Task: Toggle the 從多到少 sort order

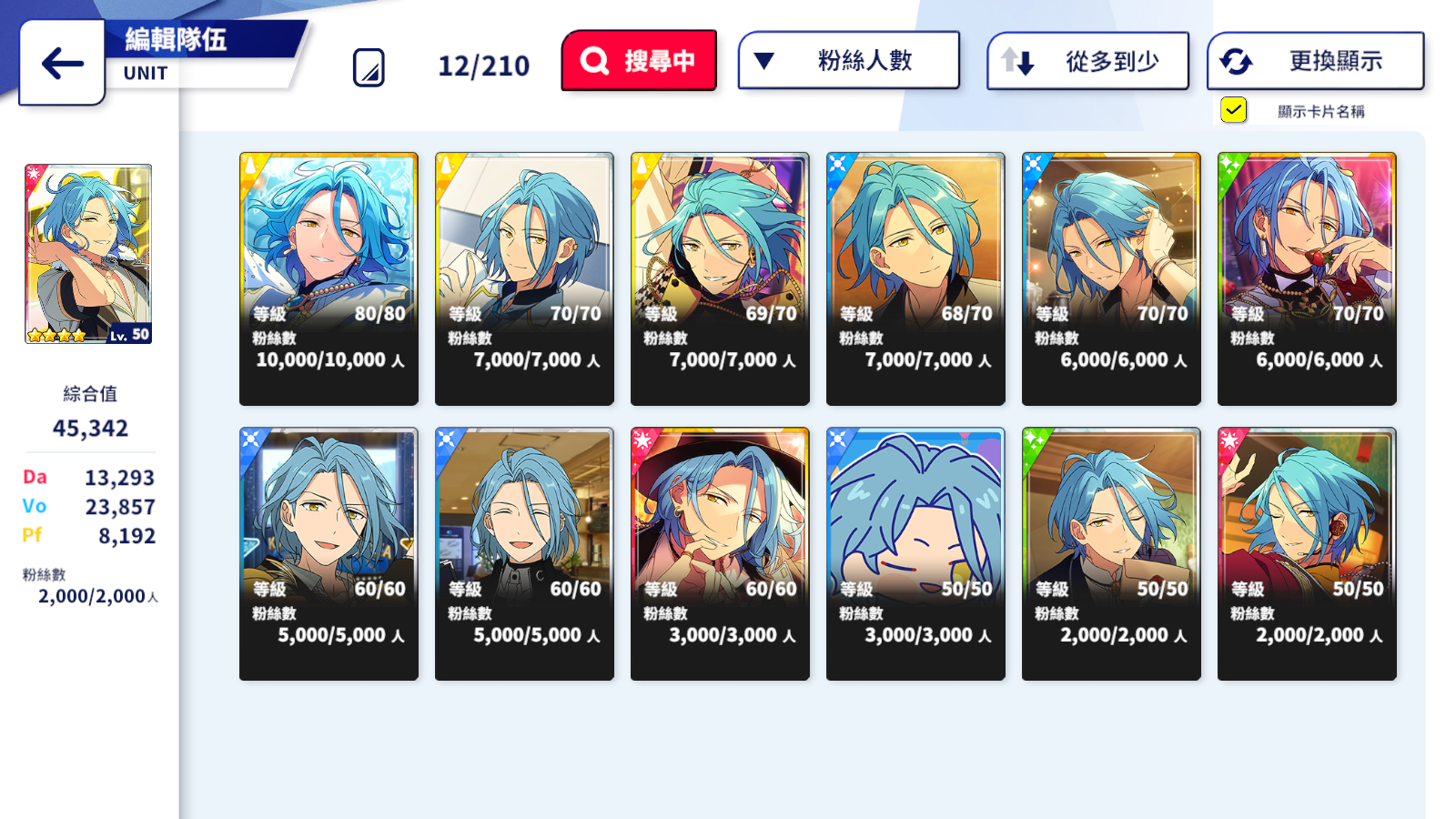Action: (1088, 61)
